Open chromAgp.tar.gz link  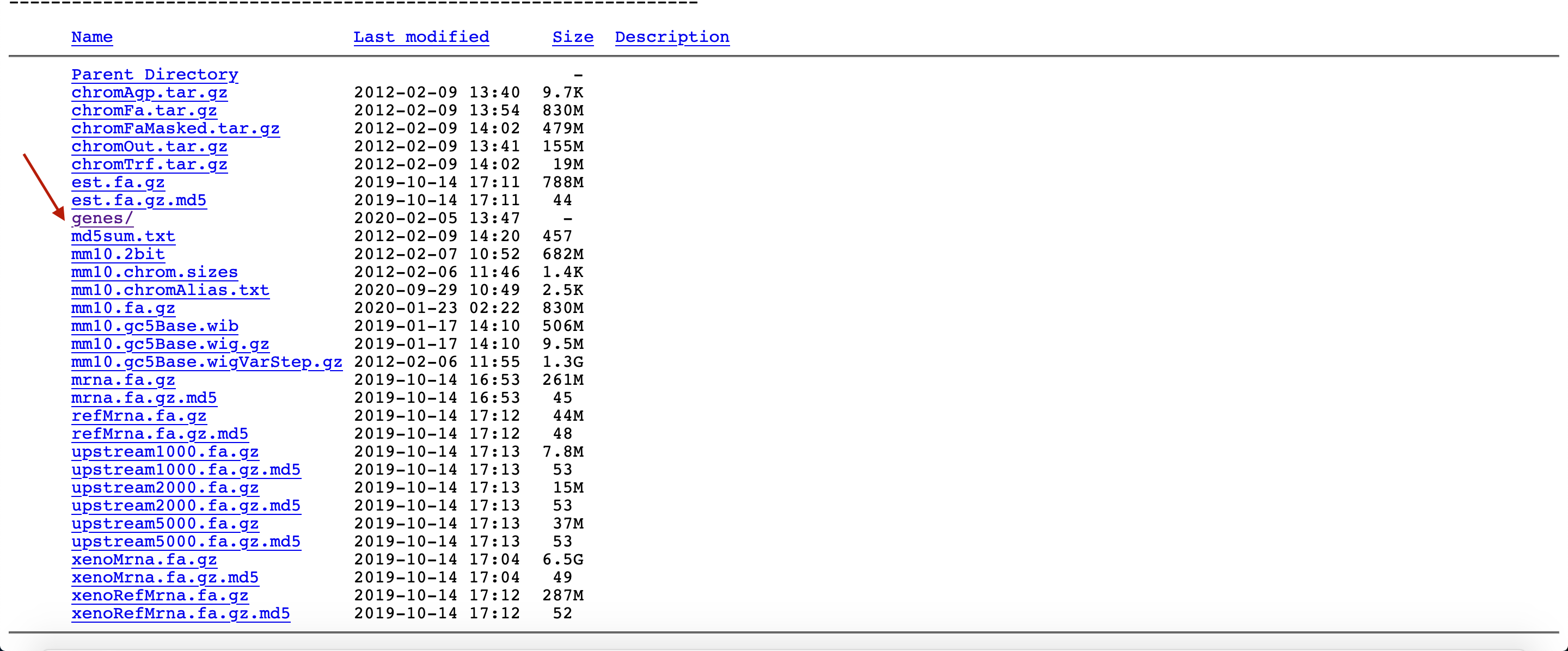point(149,93)
